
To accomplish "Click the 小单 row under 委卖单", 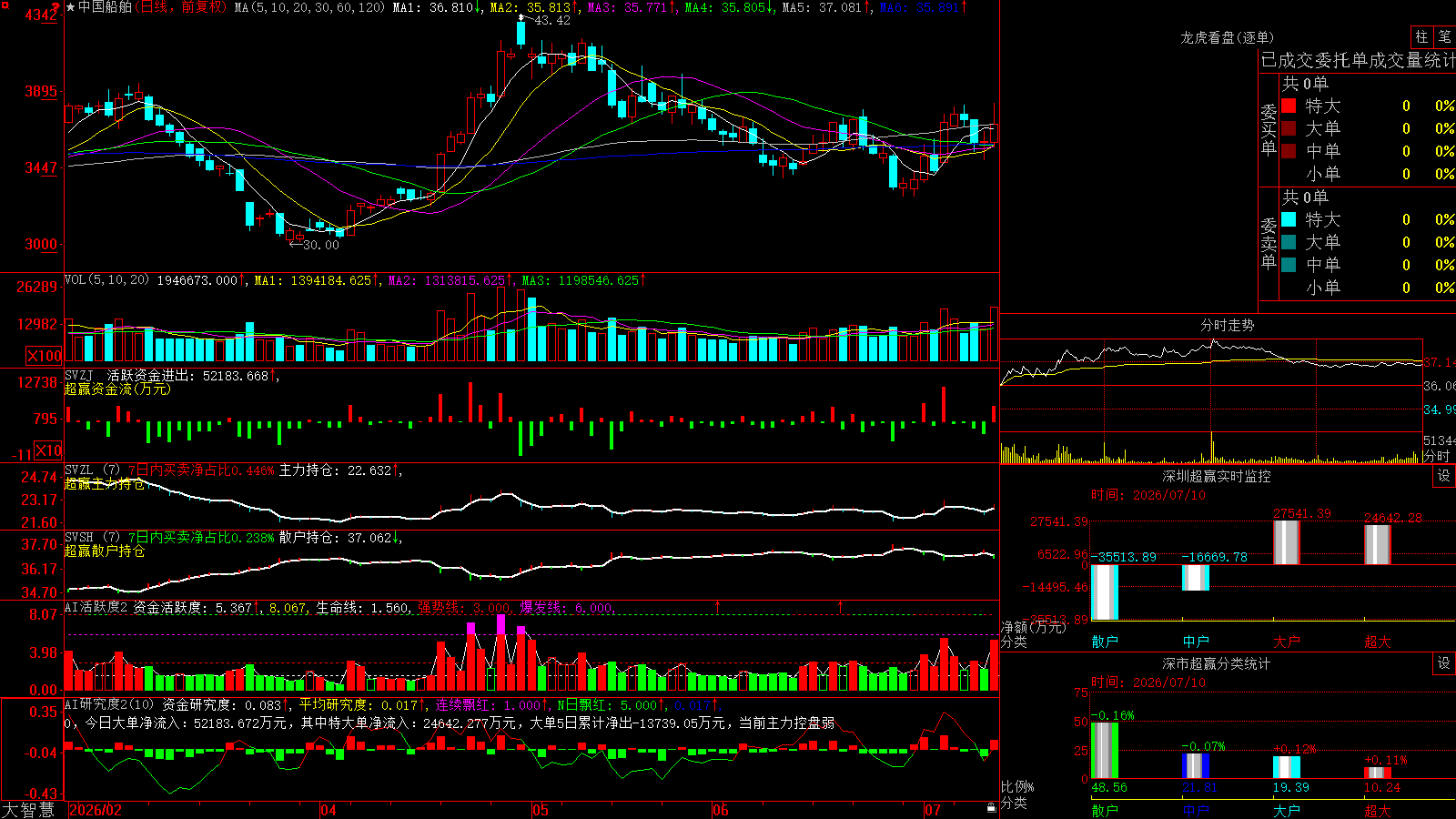I will tap(1367, 288).
